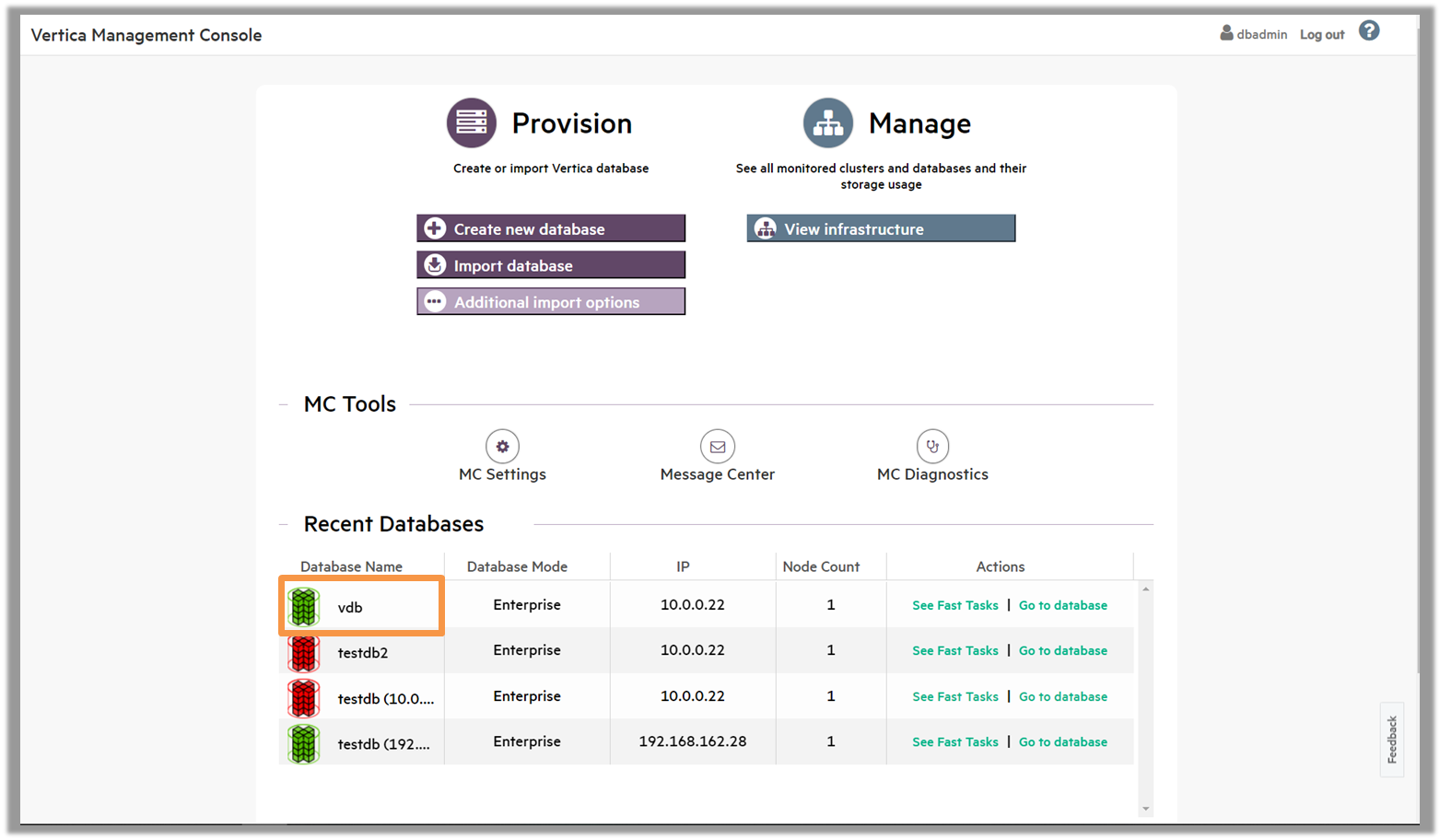The height and width of the screenshot is (840, 1440).
Task: Open MC Diagnostics stethoscope icon
Action: click(932, 447)
